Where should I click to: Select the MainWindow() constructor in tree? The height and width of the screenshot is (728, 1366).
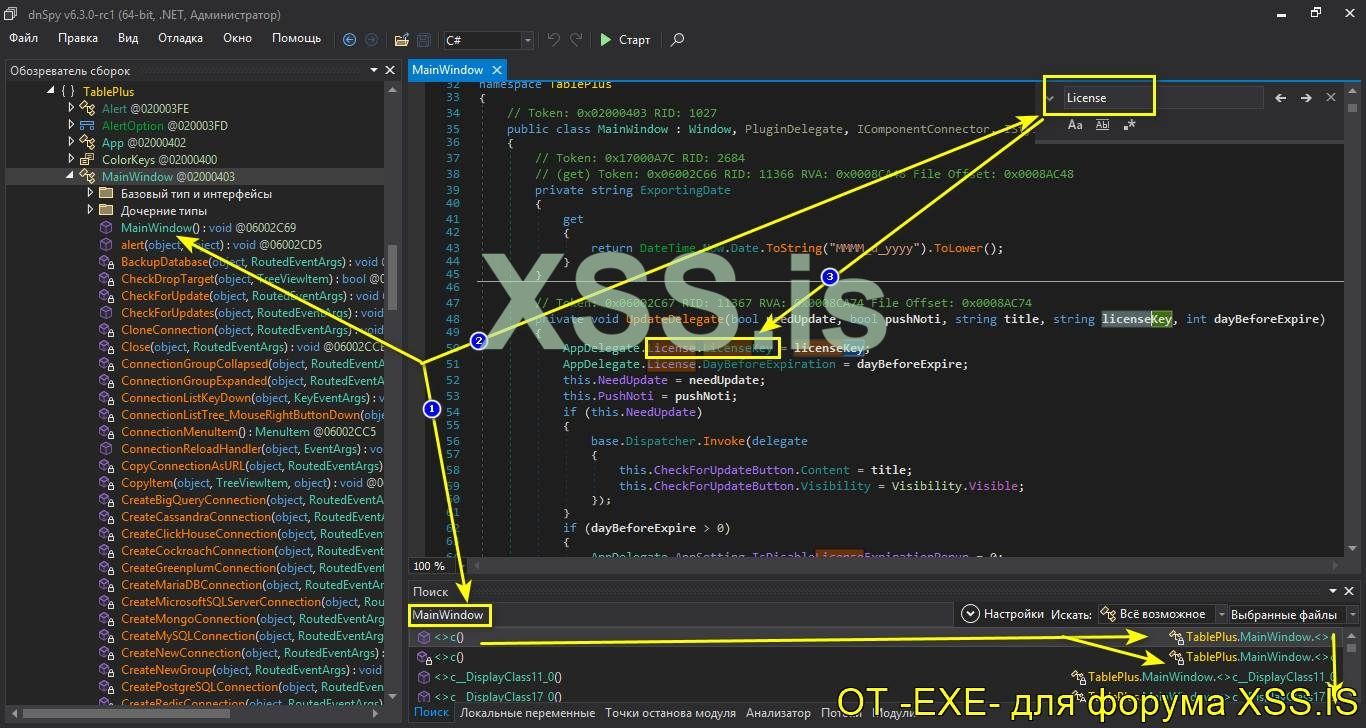208,228
